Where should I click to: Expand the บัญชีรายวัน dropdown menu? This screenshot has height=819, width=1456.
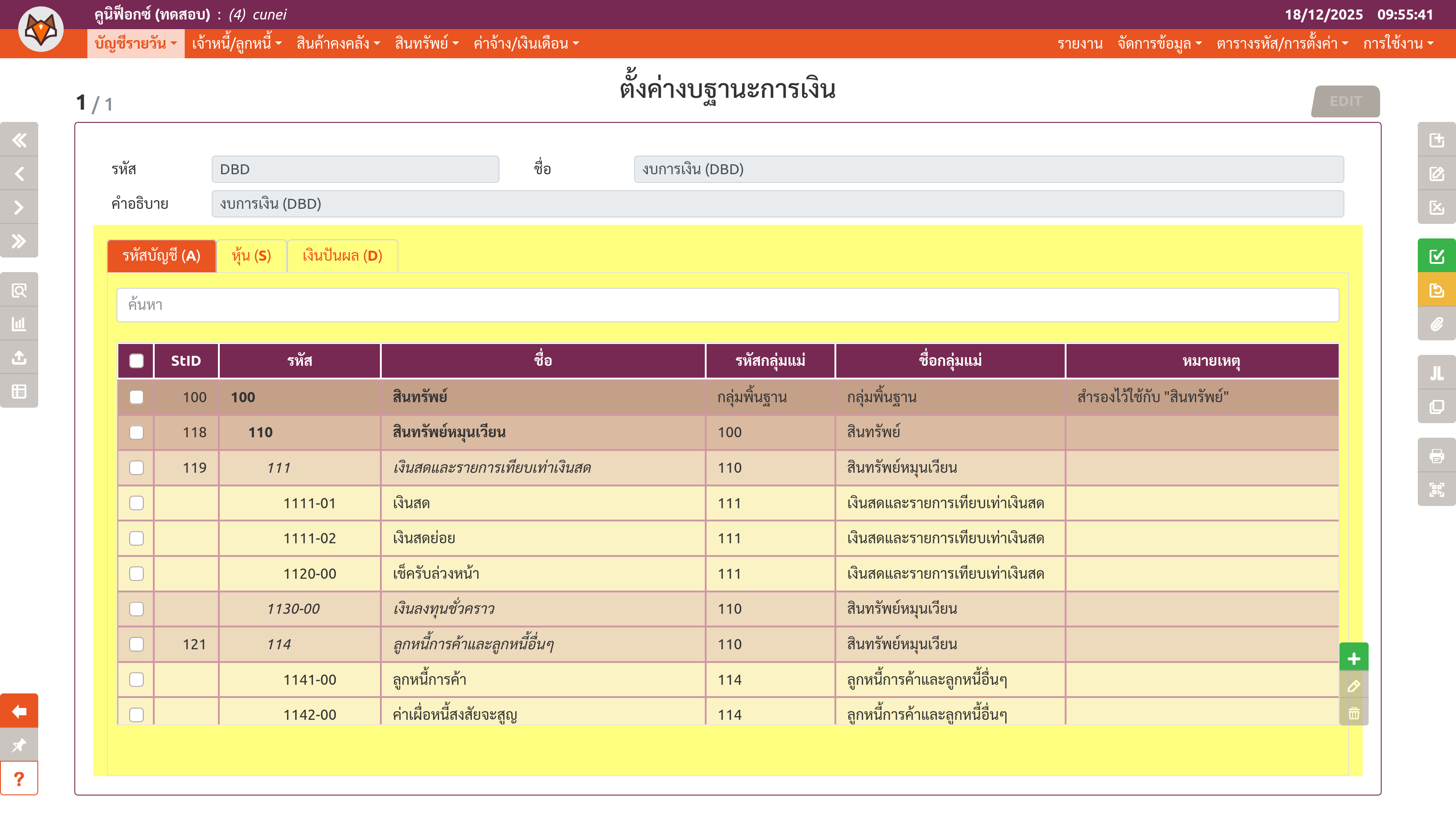[136, 44]
